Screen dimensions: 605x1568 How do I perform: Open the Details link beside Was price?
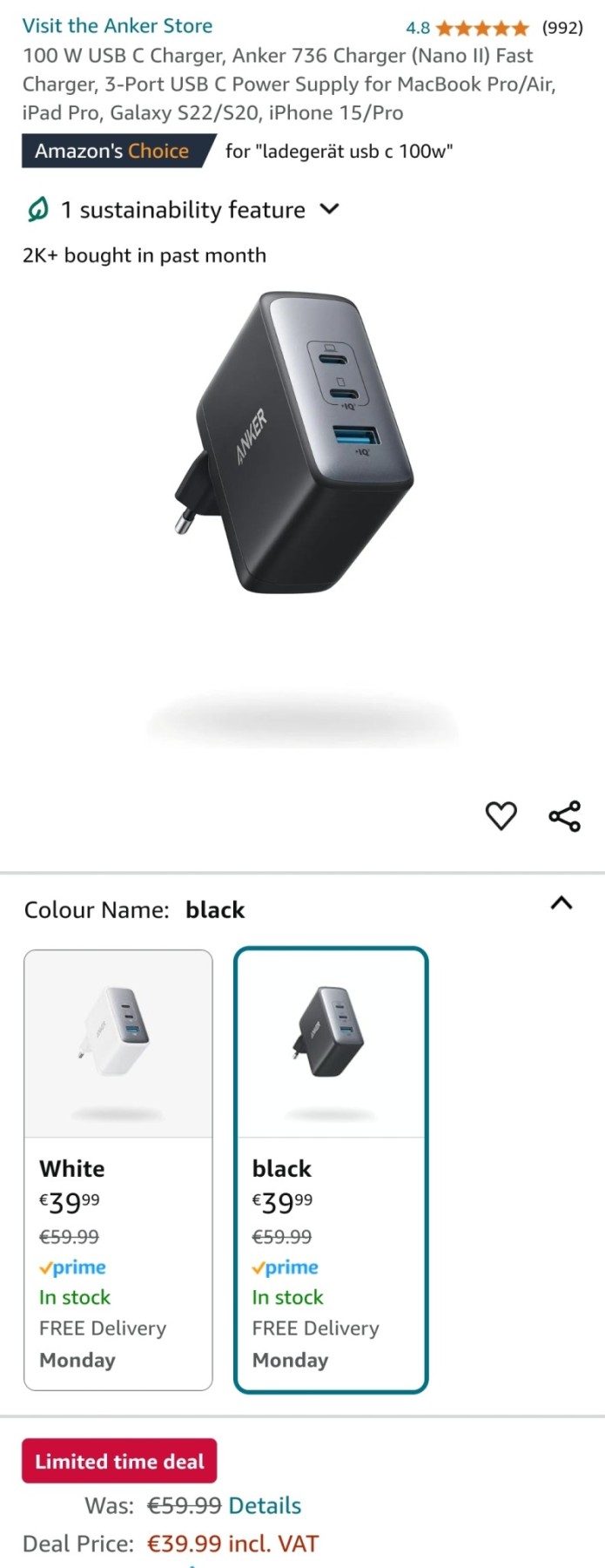coord(265,1505)
